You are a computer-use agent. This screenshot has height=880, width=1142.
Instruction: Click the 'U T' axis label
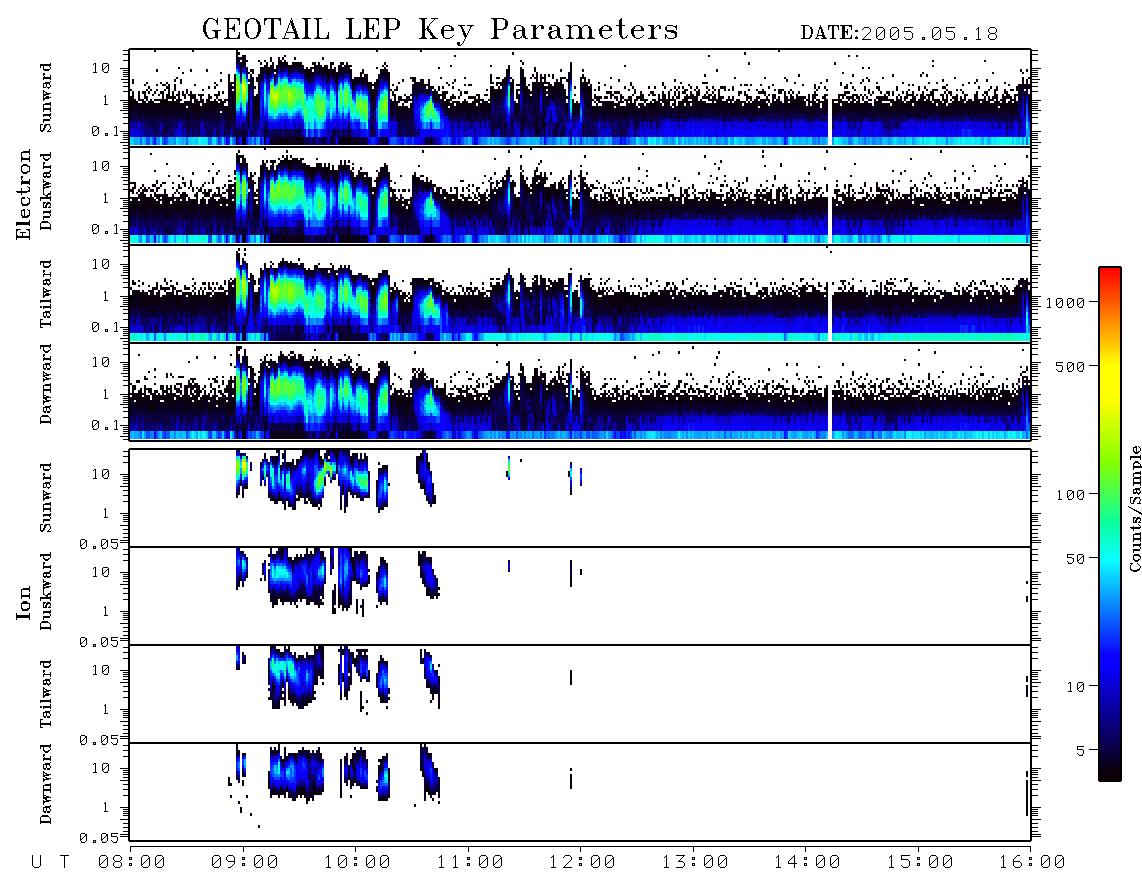[50, 862]
